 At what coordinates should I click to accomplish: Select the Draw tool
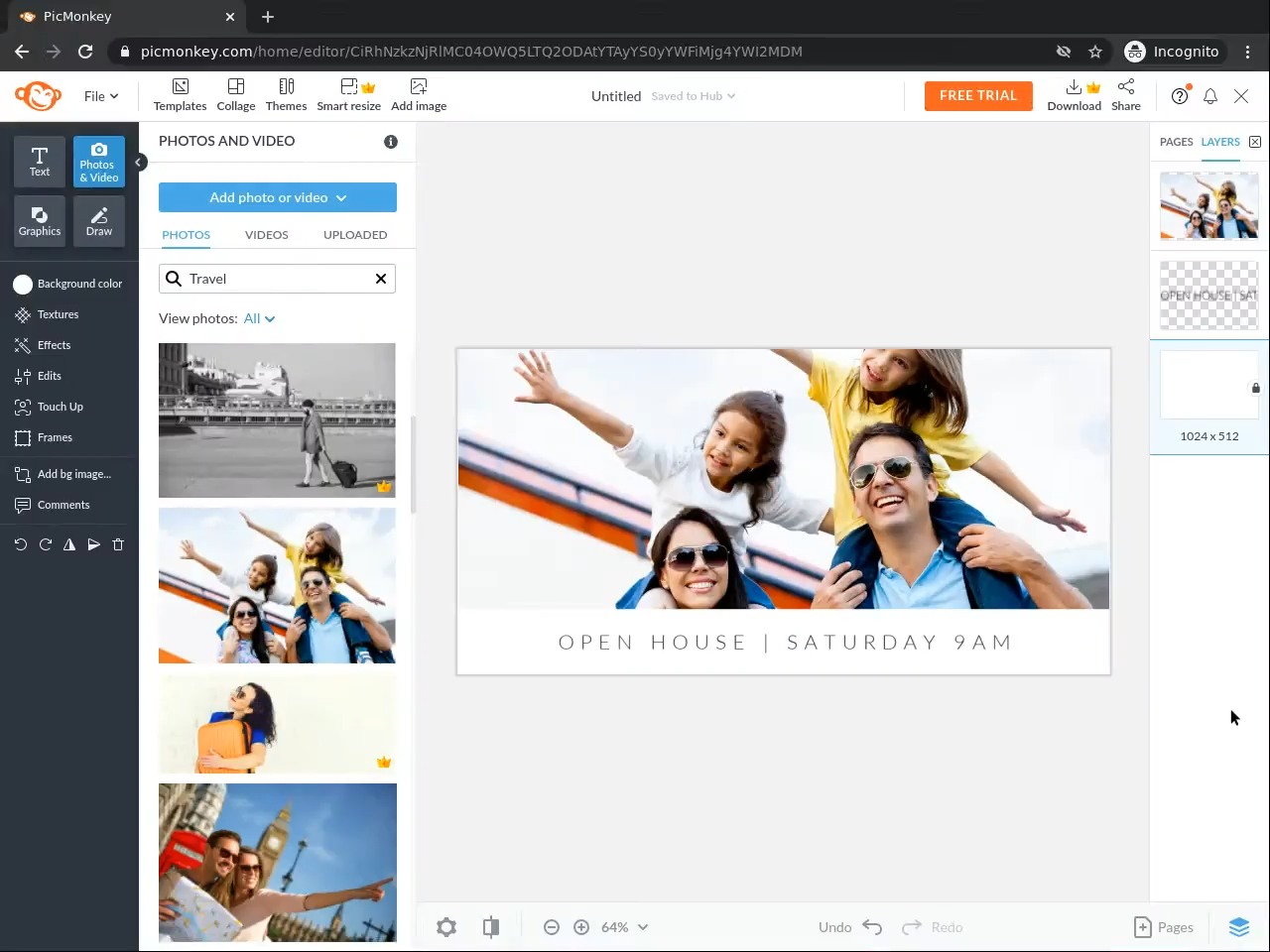(x=98, y=220)
